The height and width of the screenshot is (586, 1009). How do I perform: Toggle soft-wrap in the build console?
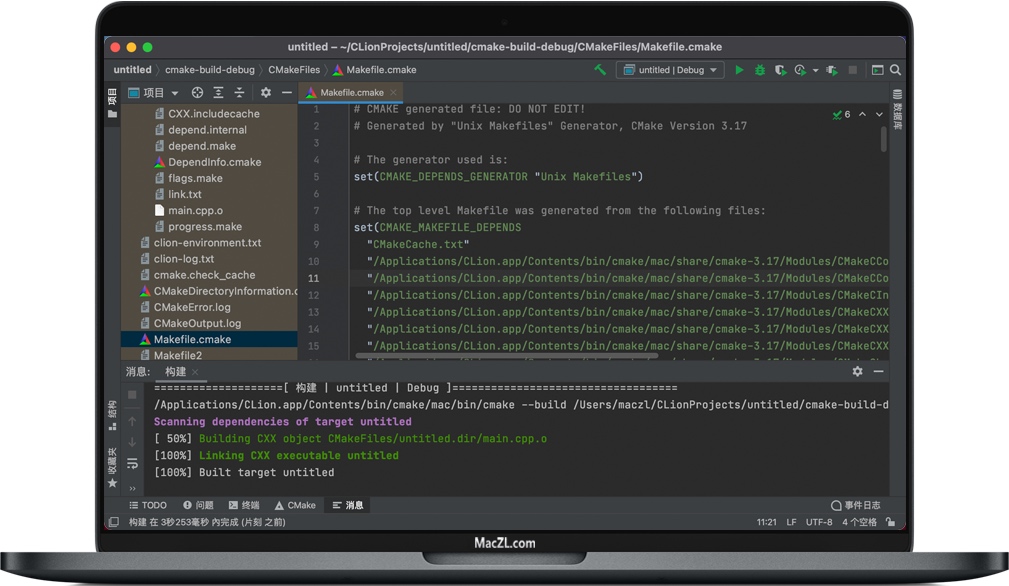(x=133, y=463)
